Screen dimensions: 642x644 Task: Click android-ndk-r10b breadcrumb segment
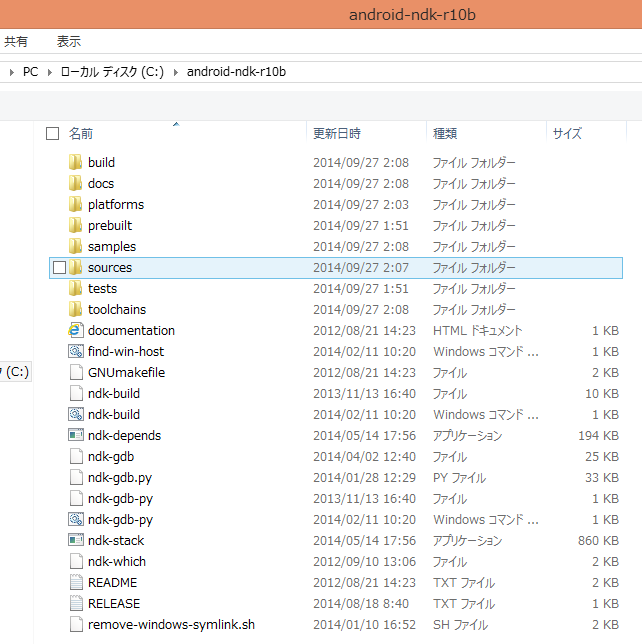(236, 72)
